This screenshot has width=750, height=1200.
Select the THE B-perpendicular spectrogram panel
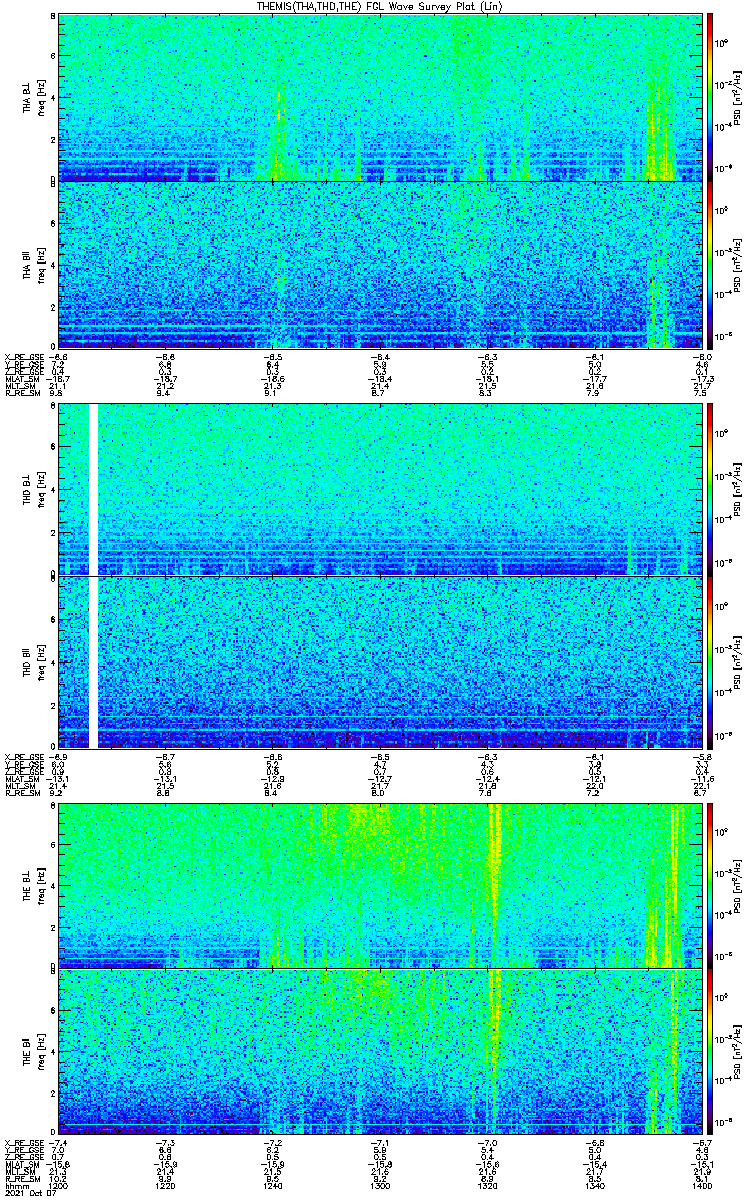click(381, 884)
